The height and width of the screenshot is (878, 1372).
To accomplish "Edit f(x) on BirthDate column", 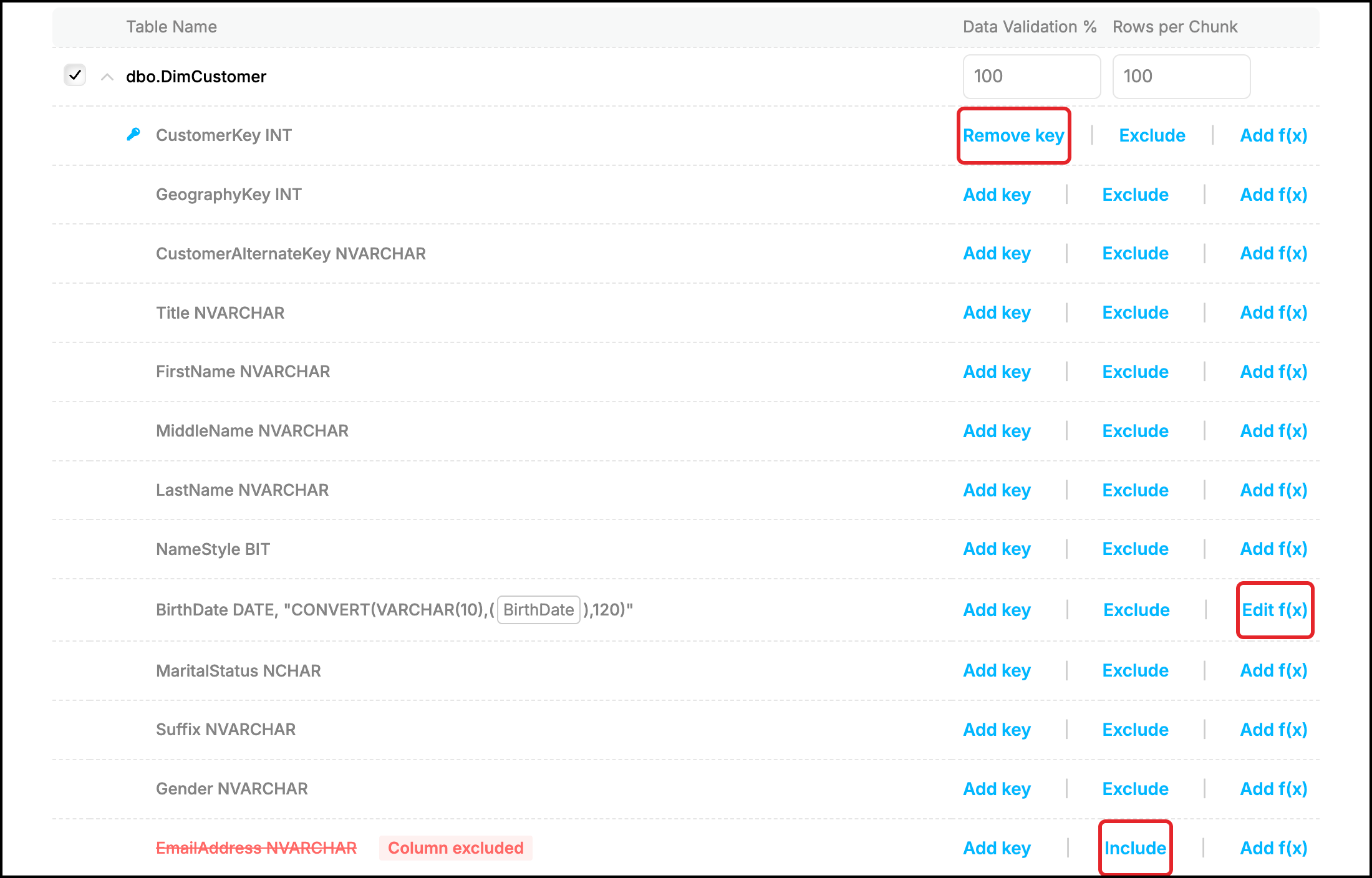I will tap(1275, 610).
